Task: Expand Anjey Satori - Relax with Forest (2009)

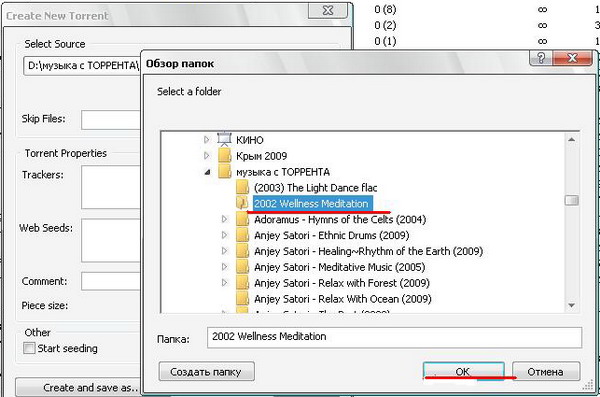Action: pos(225,283)
